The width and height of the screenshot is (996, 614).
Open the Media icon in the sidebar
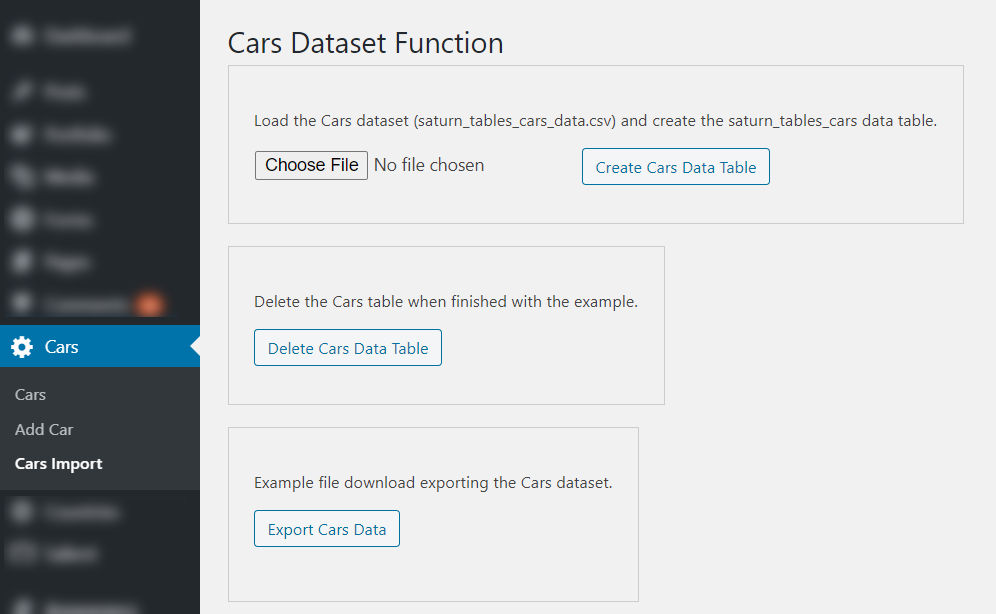22,177
